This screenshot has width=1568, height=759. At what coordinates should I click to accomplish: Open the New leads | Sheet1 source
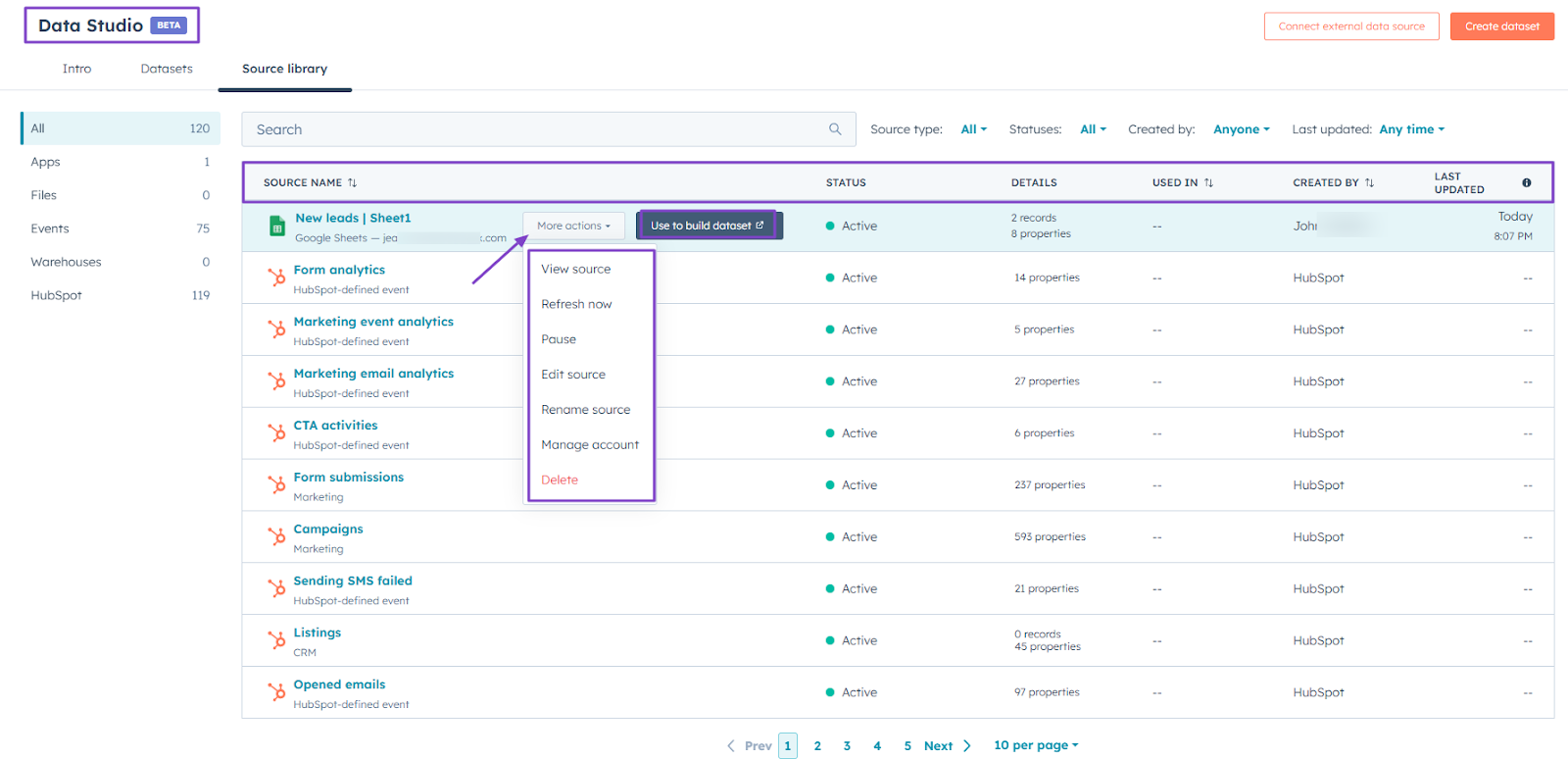coord(353,218)
